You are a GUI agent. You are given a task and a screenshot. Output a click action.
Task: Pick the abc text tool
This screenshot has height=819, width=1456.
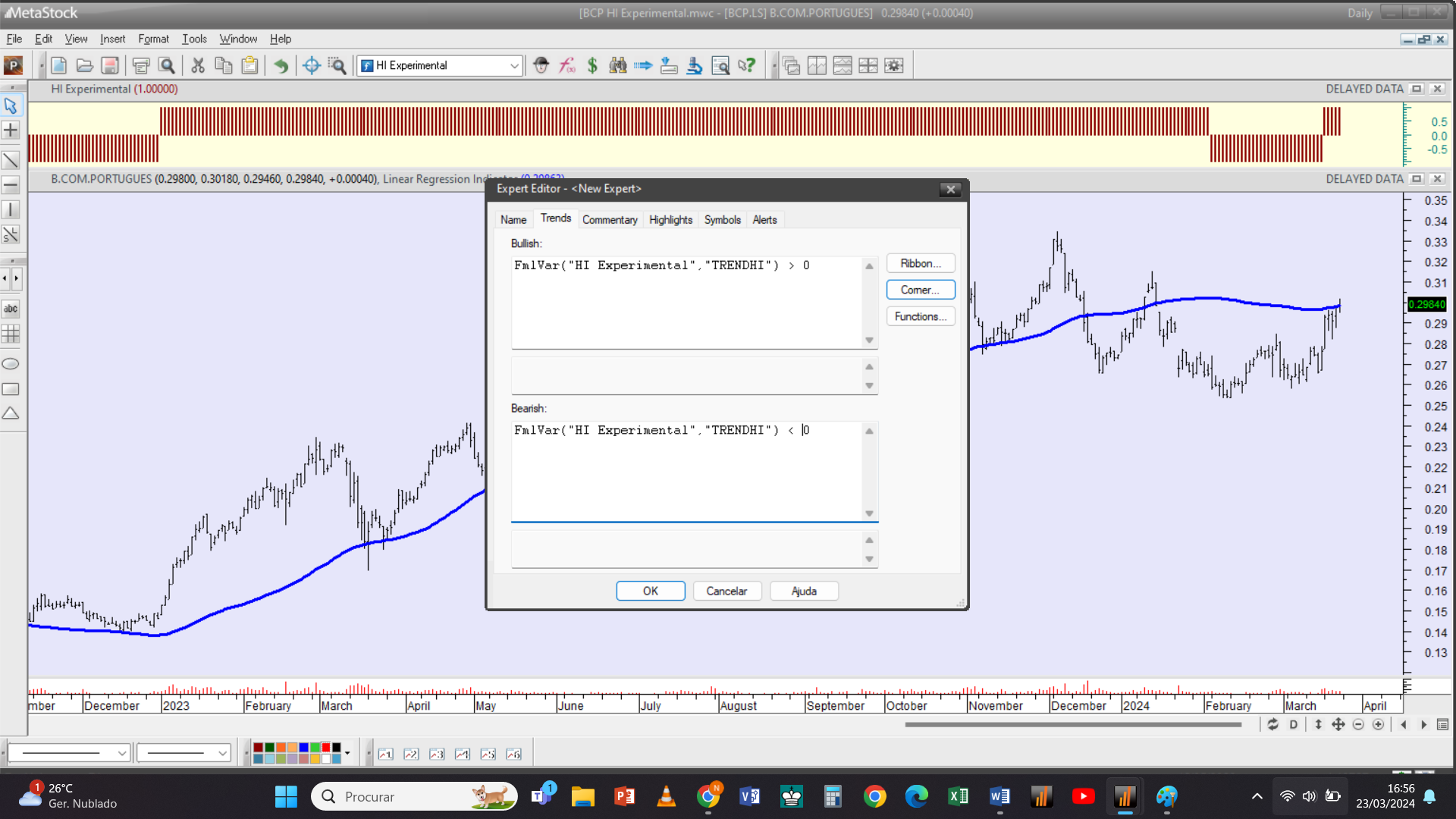(x=11, y=309)
